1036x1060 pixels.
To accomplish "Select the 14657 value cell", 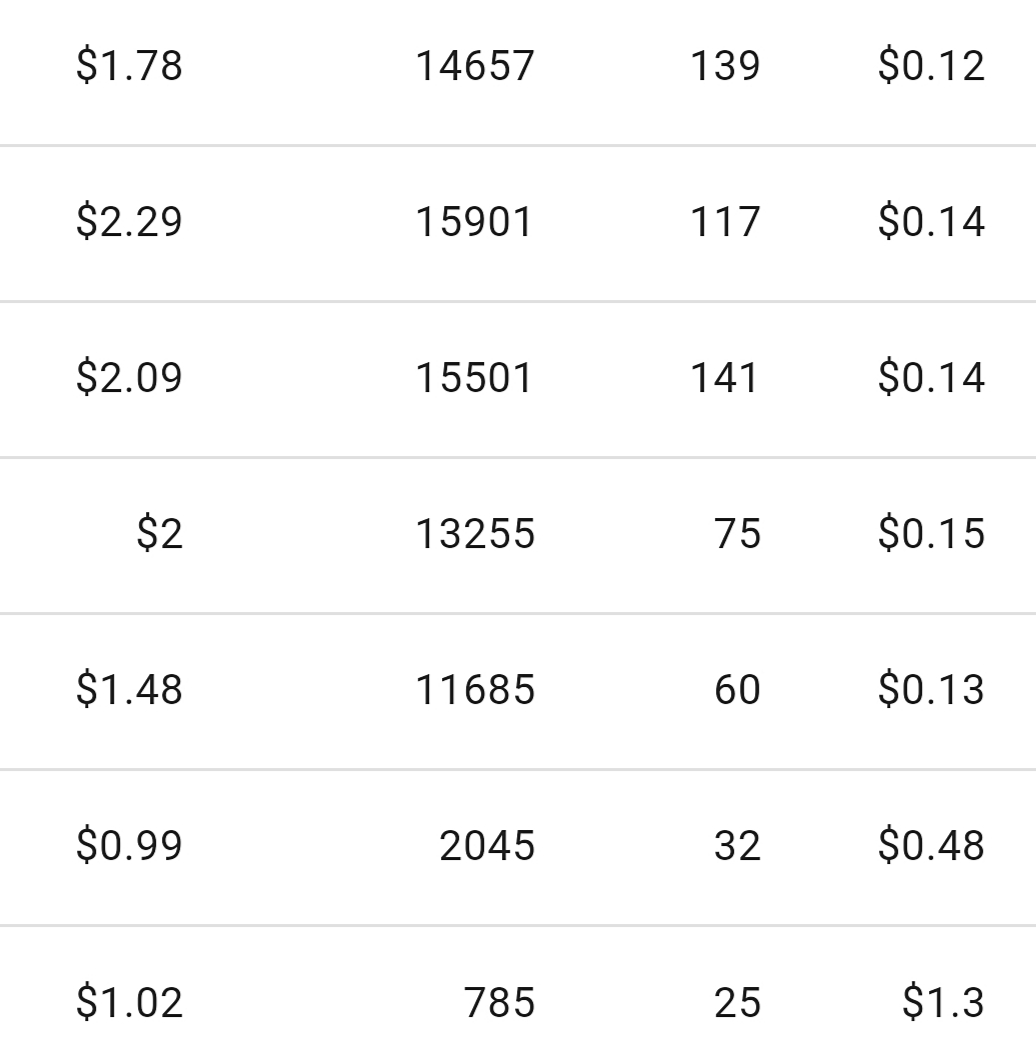I will click(475, 66).
